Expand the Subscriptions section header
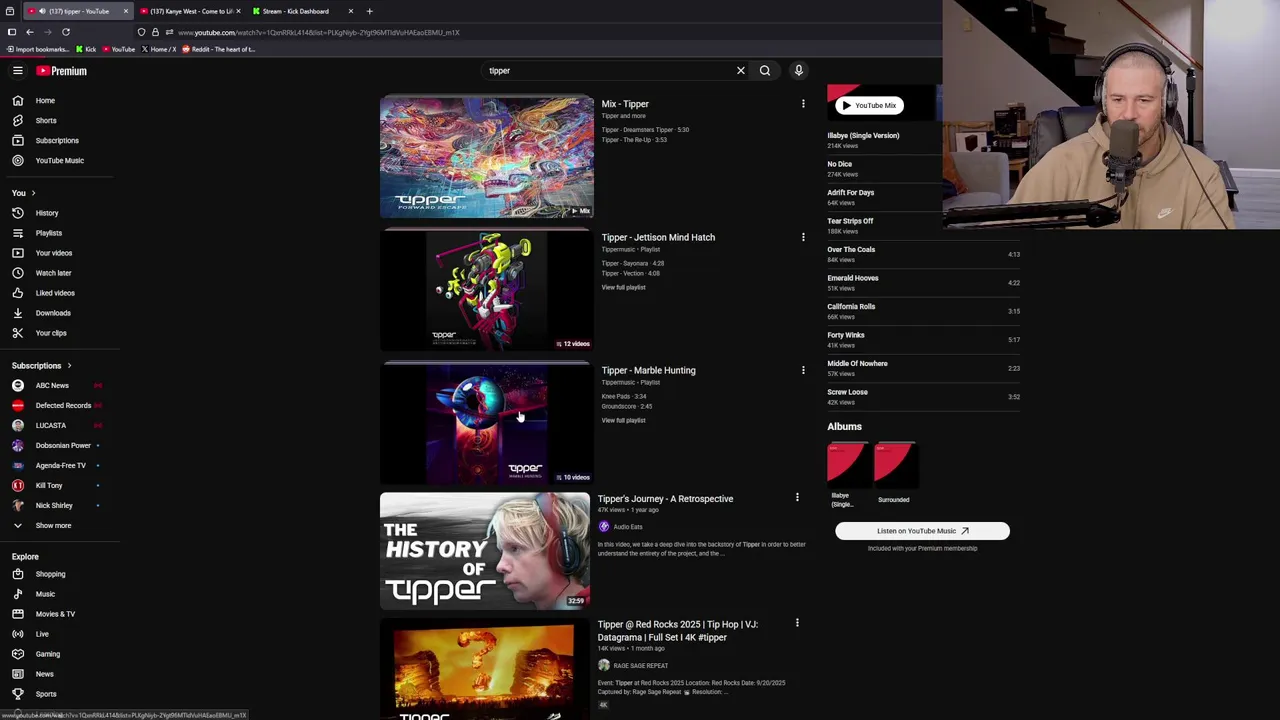This screenshot has width=1280, height=720. tap(42, 365)
